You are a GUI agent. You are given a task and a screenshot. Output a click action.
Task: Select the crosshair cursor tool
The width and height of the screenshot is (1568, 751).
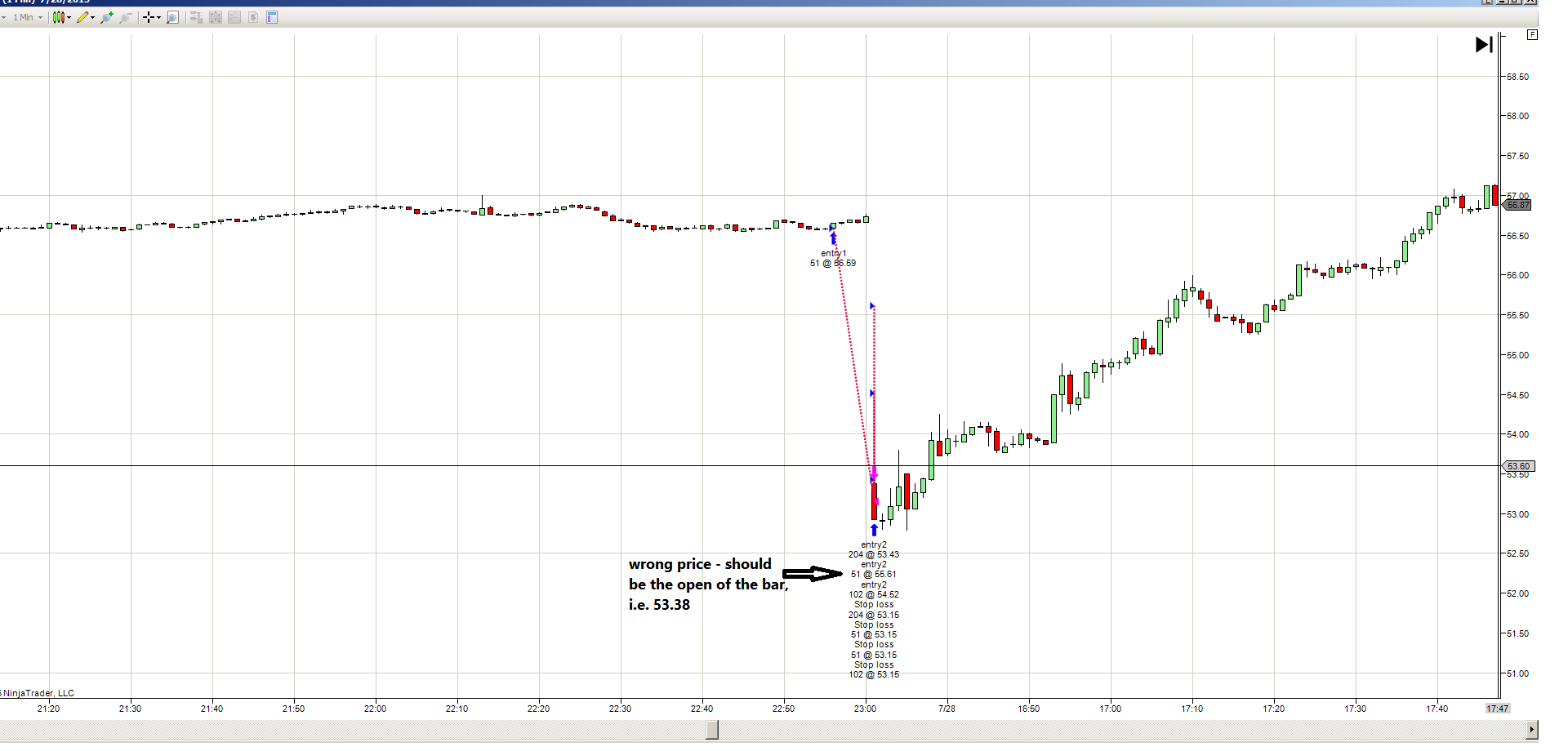pyautogui.click(x=149, y=17)
